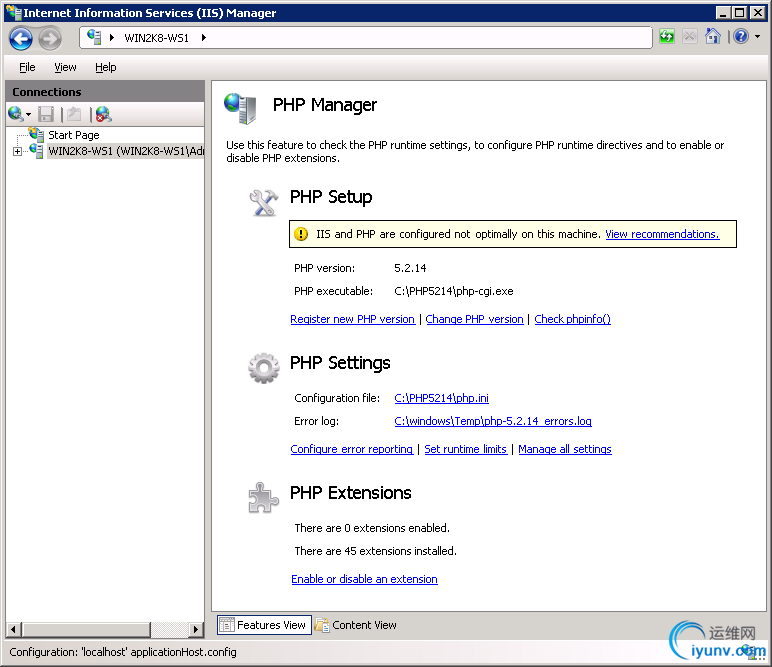772x667 pixels.
Task: Click 'There are 0 extensions enabled' text
Action: [372, 528]
